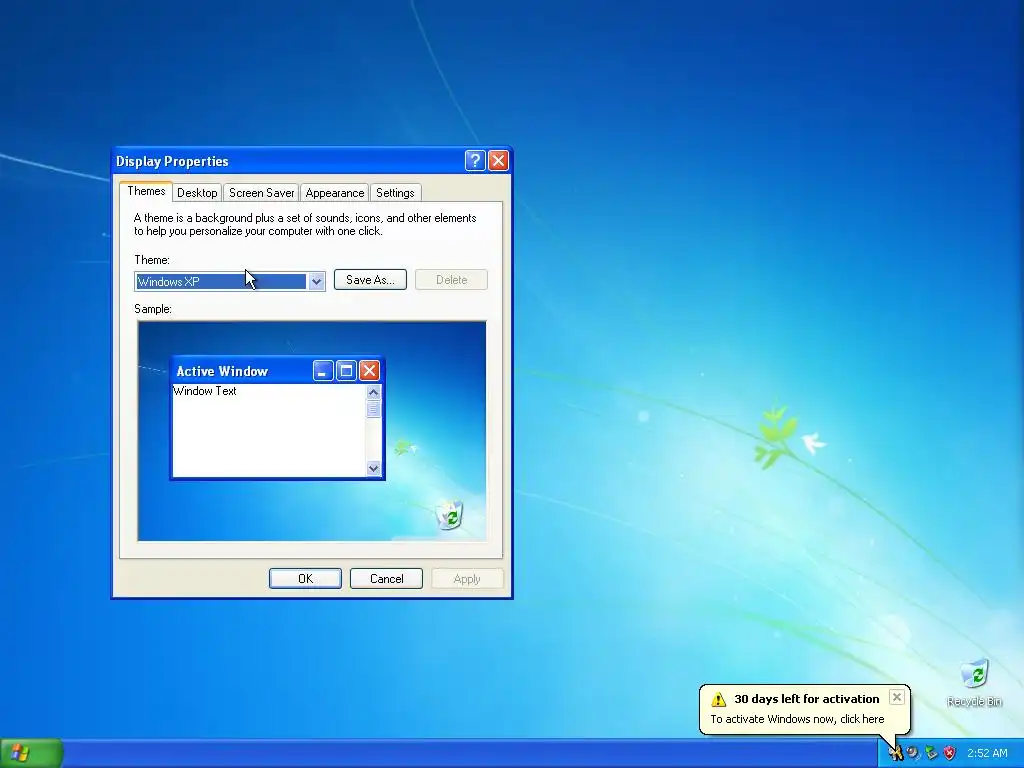Dismiss the activation balloon with its X
1024x768 pixels.
click(x=897, y=697)
